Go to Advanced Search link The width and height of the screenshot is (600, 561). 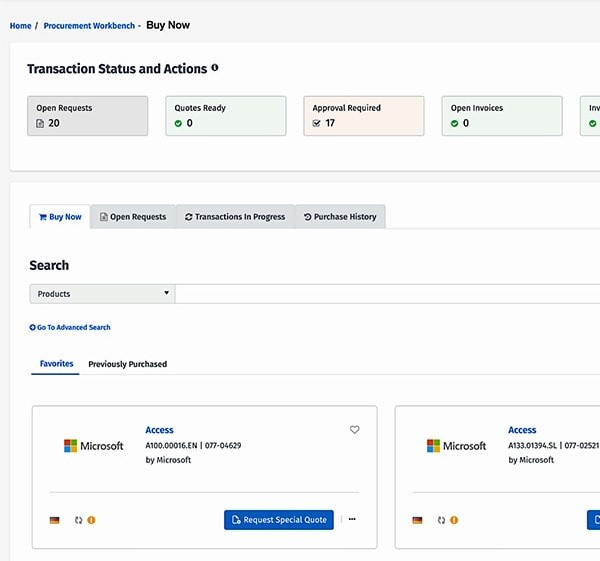70,327
